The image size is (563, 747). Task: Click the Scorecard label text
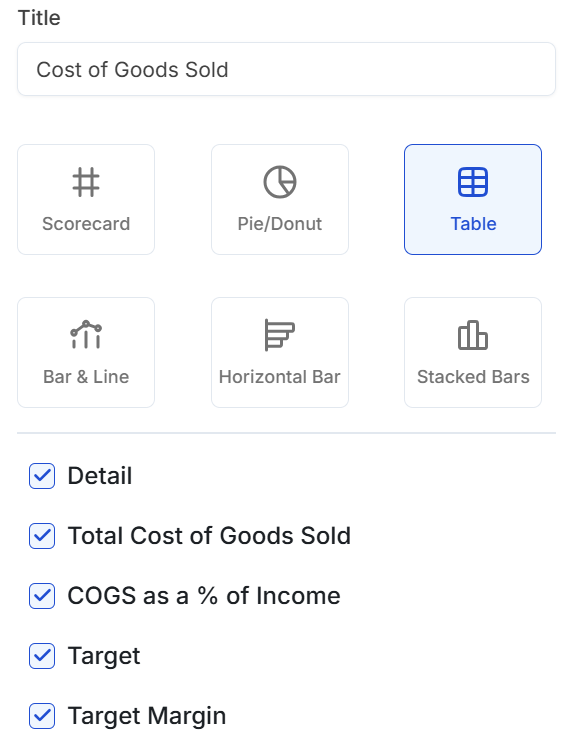(86, 224)
